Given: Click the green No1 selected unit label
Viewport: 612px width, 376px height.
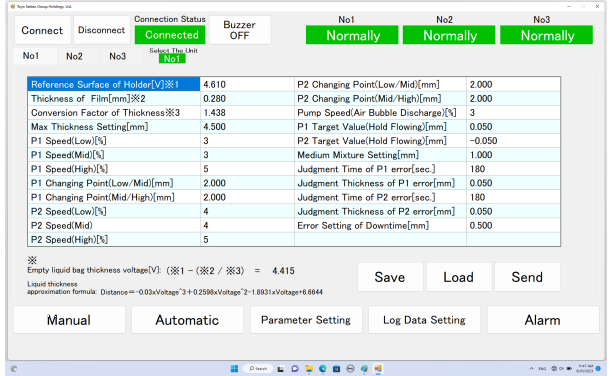Looking at the screenshot, I should pos(172,59).
